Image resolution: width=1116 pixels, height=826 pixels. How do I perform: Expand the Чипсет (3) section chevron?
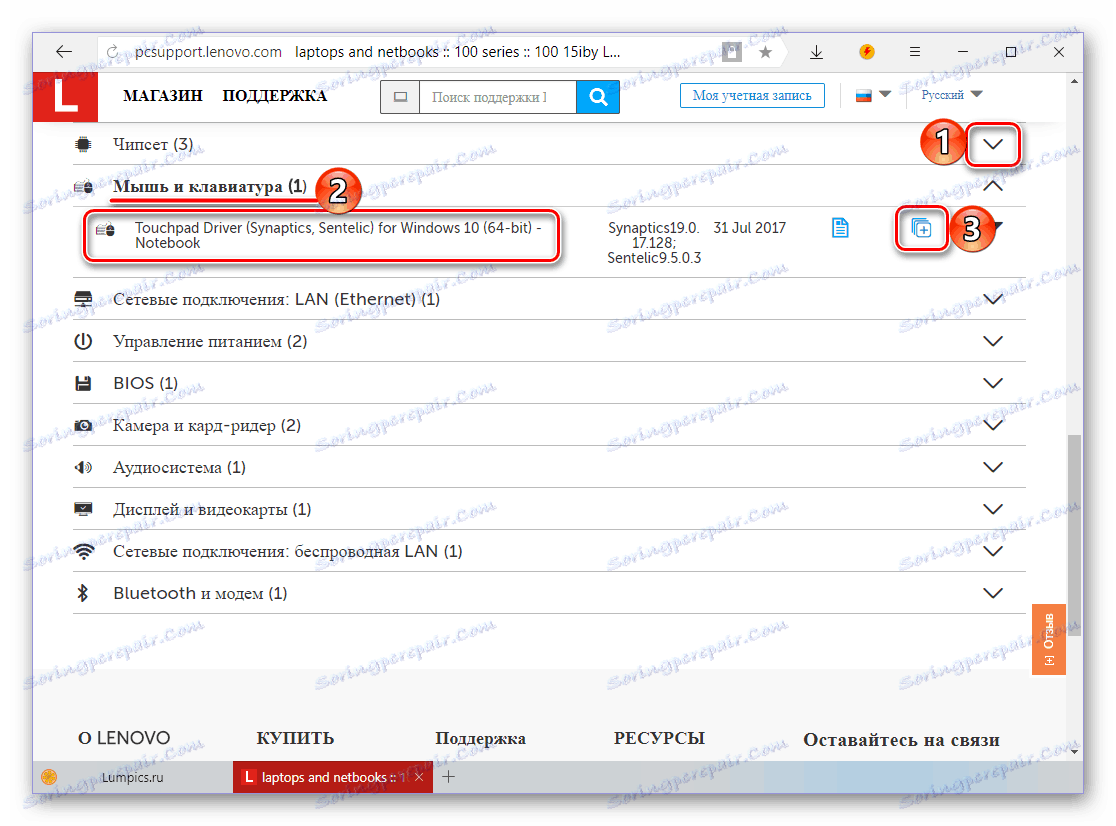point(992,144)
